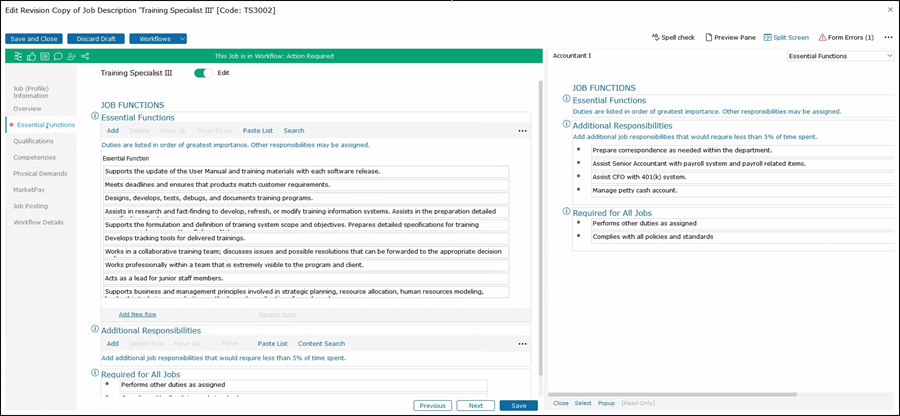The height and width of the screenshot is (416, 900).
Task: Click the share icon in green toolbar
Action: coord(85,56)
